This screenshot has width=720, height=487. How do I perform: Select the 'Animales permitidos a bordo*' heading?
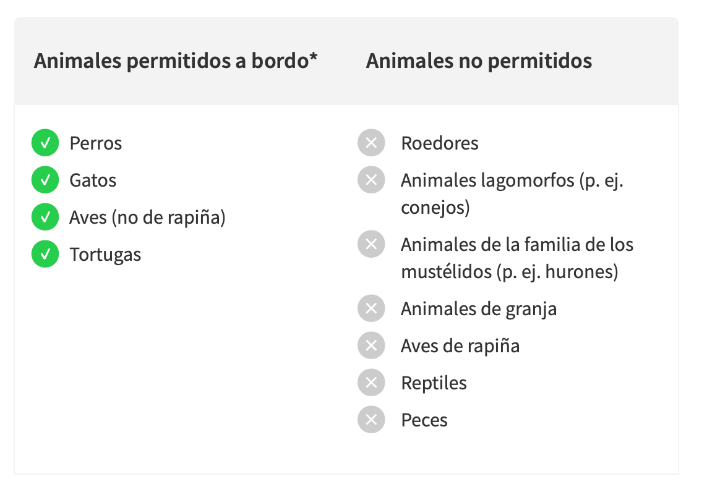(x=175, y=61)
